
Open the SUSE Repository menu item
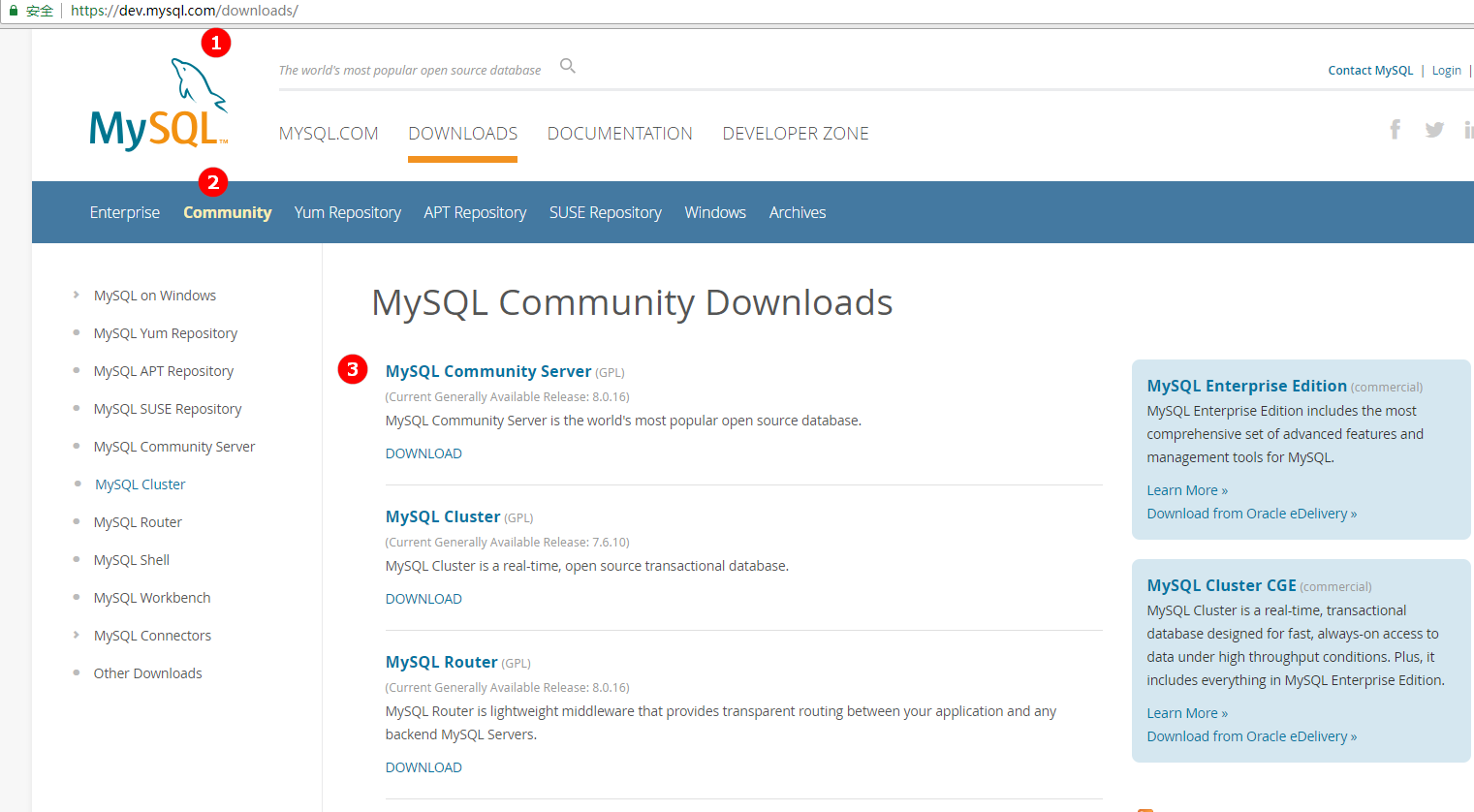pos(605,212)
